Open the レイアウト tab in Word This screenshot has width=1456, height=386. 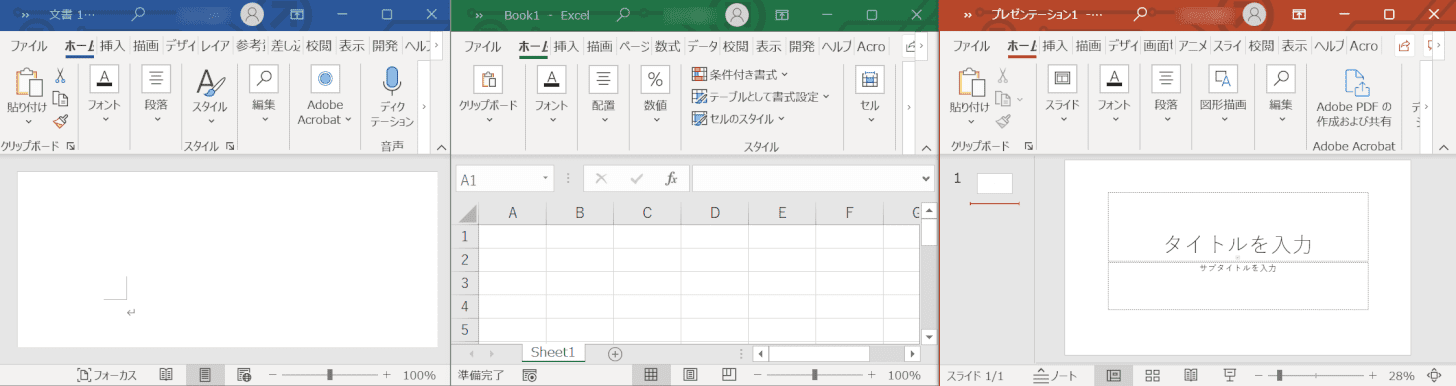tap(215, 46)
